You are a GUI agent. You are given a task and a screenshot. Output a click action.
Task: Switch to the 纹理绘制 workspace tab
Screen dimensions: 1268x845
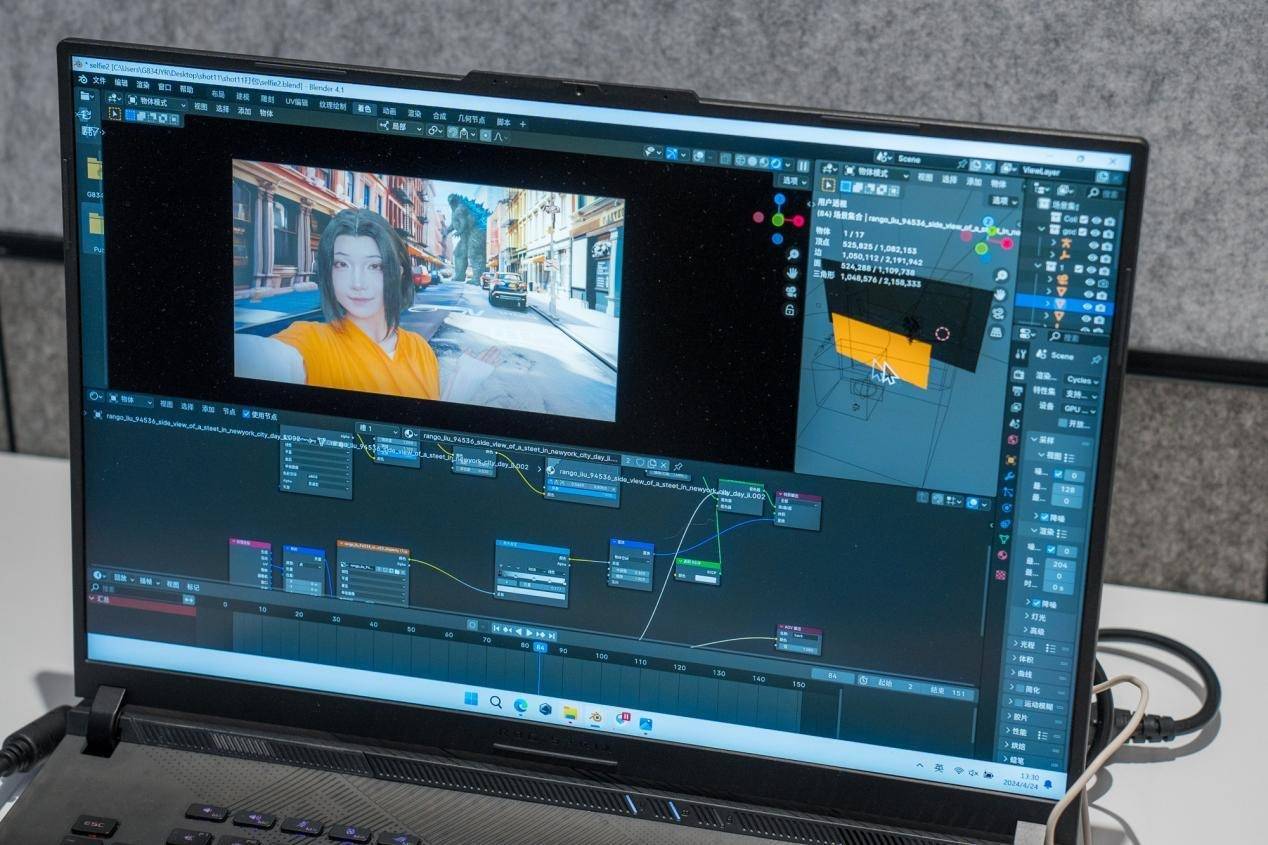pyautogui.click(x=333, y=105)
